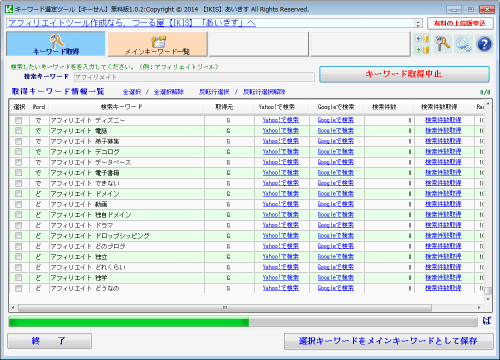The image size is (500, 360).
Task: Click the keys icon on キーワード取得 tab
Action: (56, 40)
